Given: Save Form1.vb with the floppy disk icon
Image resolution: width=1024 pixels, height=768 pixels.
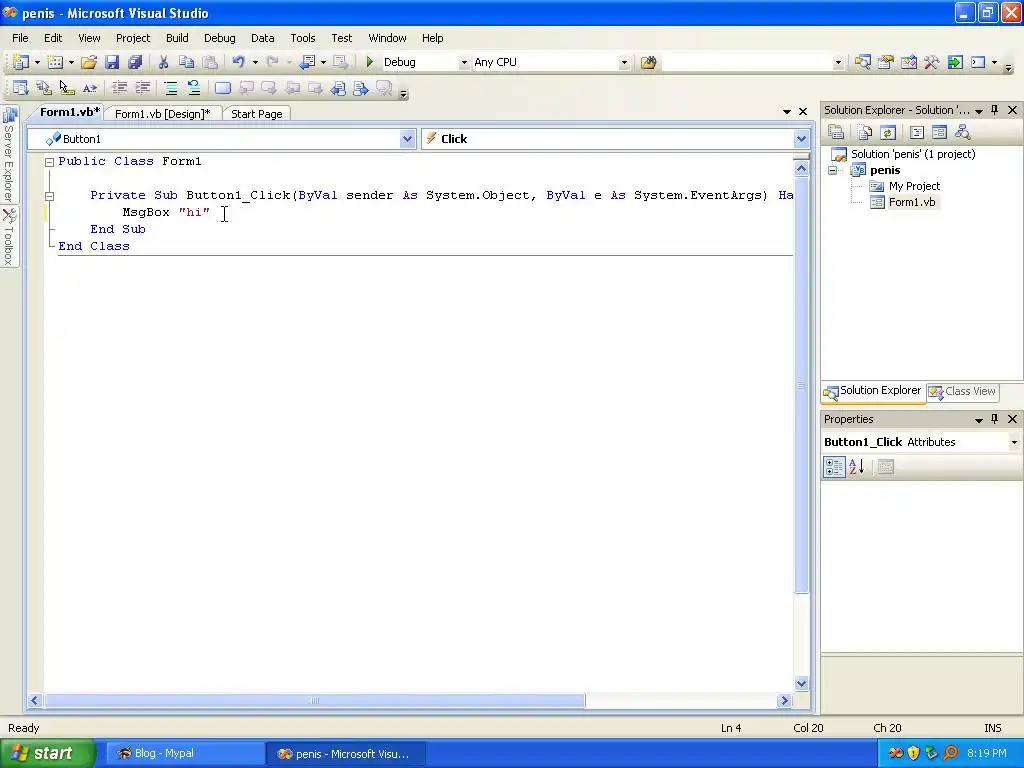Looking at the screenshot, I should (x=112, y=62).
